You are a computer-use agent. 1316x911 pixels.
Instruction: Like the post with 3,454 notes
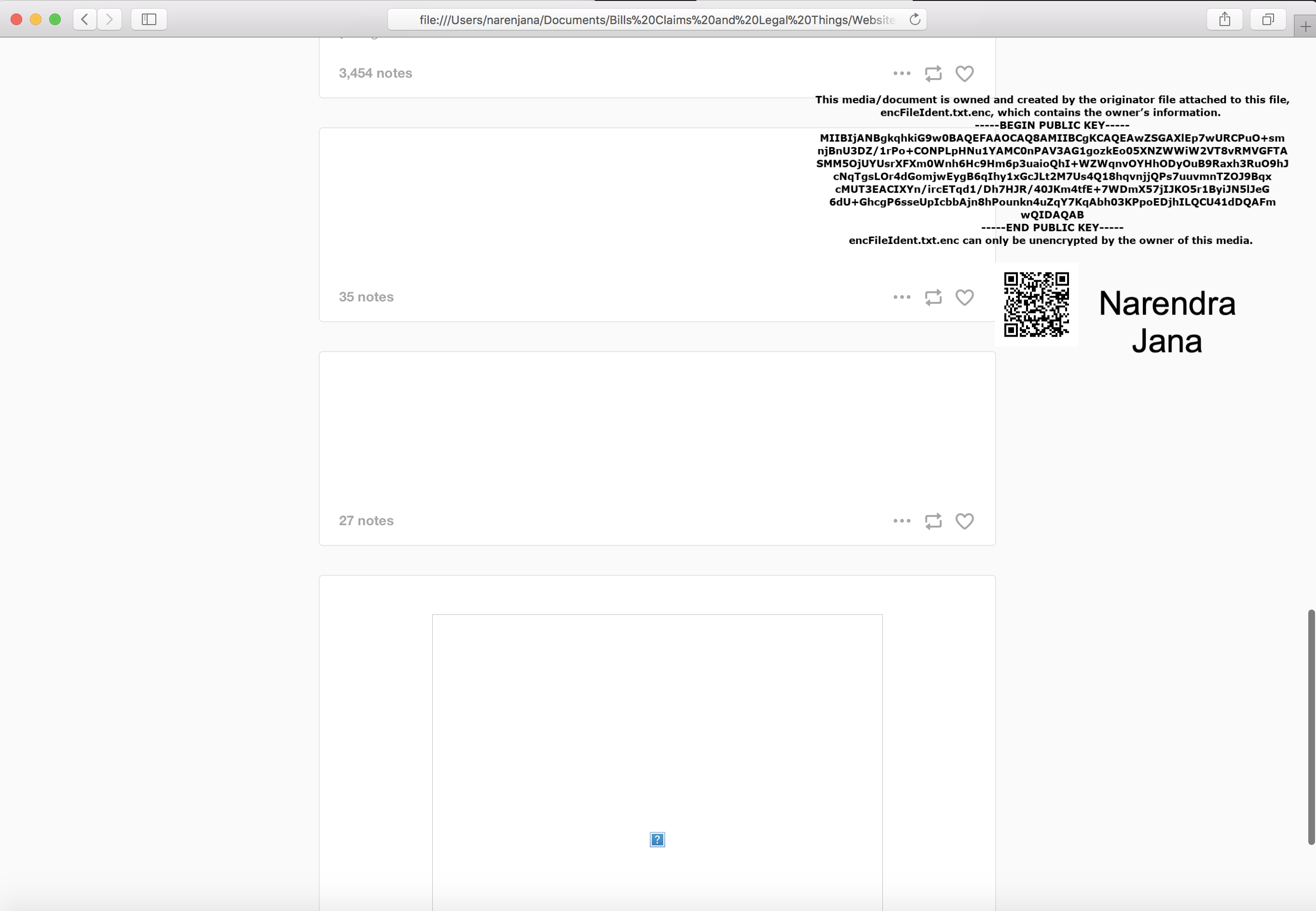(964, 74)
